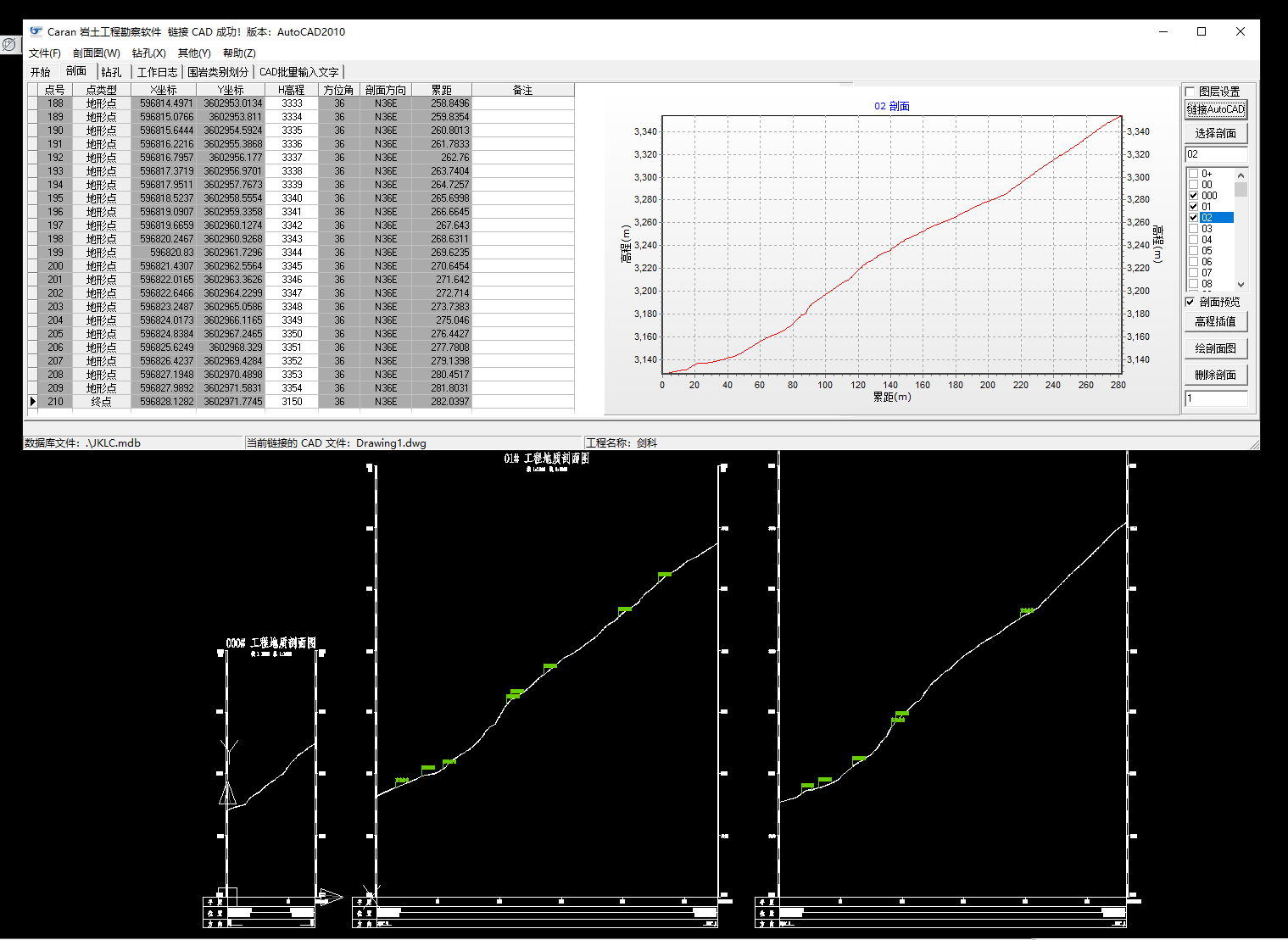Image resolution: width=1288 pixels, height=940 pixels.
Task: Click Y coordinate cell 3602971.7745
Action: click(x=231, y=402)
